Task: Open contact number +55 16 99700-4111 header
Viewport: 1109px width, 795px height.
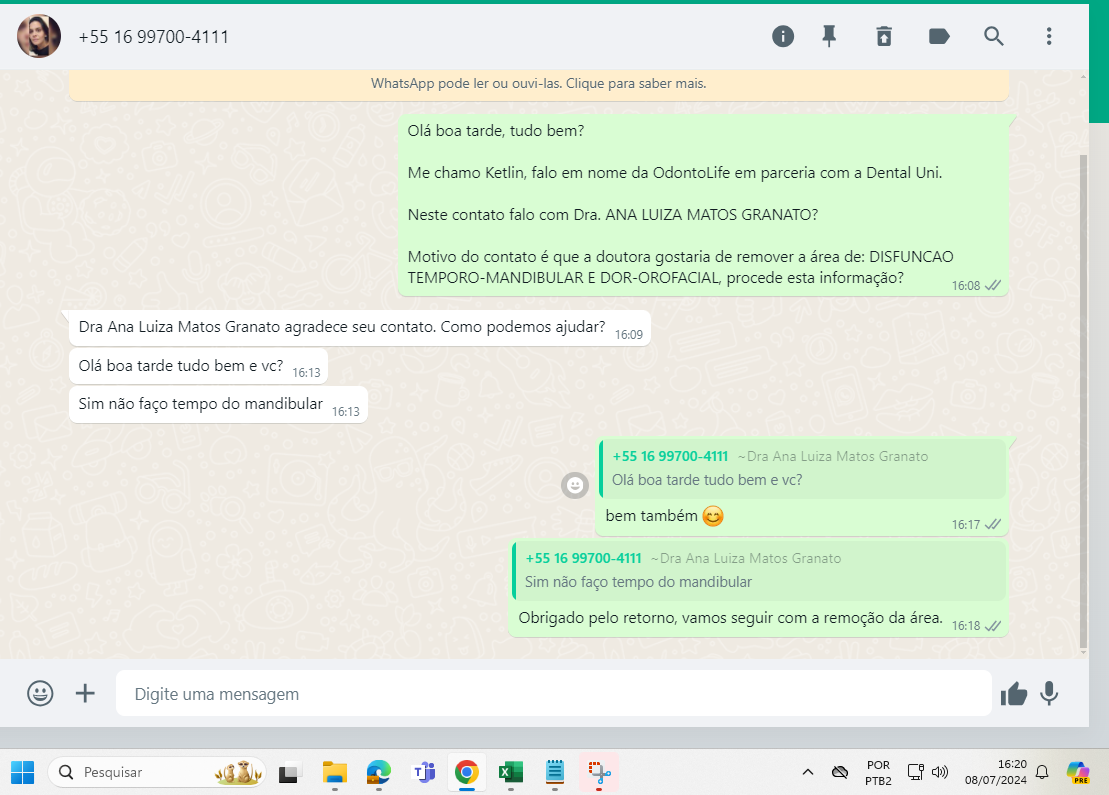Action: 153,37
